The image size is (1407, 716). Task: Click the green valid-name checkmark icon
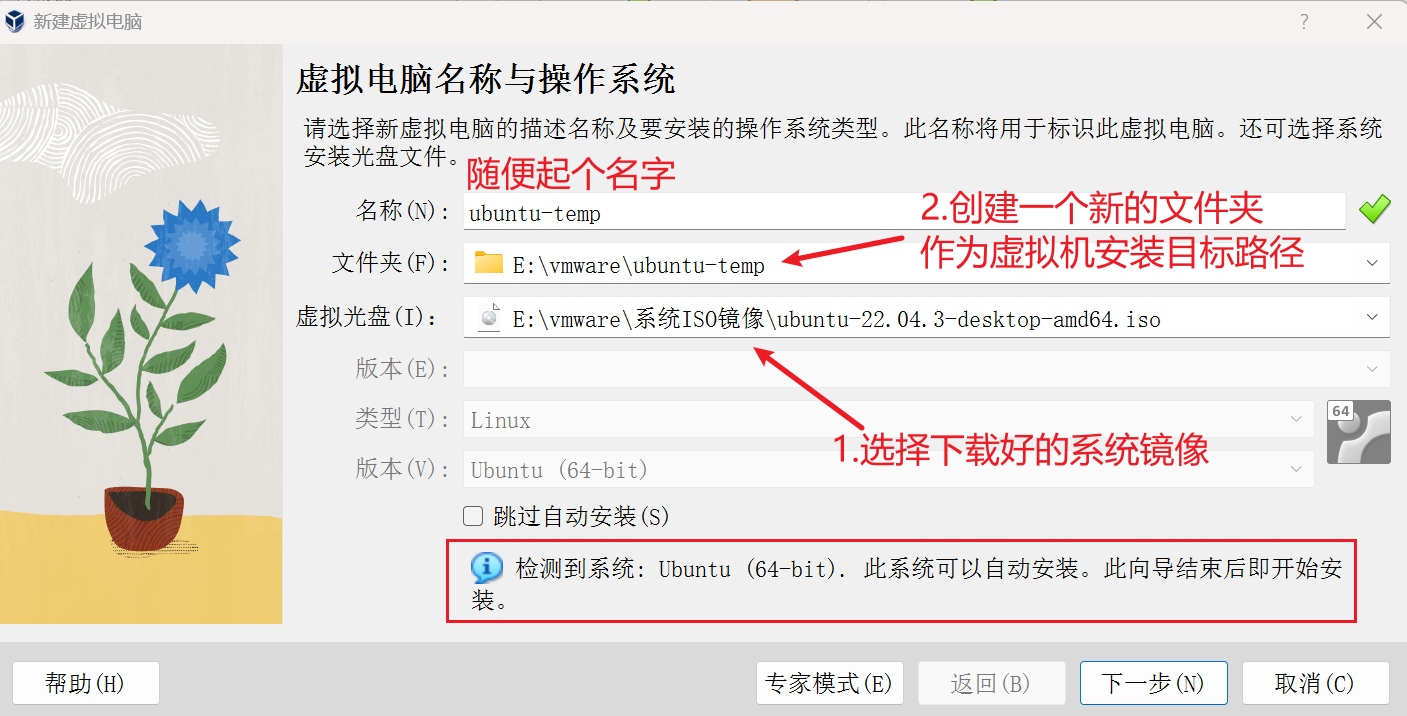click(x=1374, y=209)
